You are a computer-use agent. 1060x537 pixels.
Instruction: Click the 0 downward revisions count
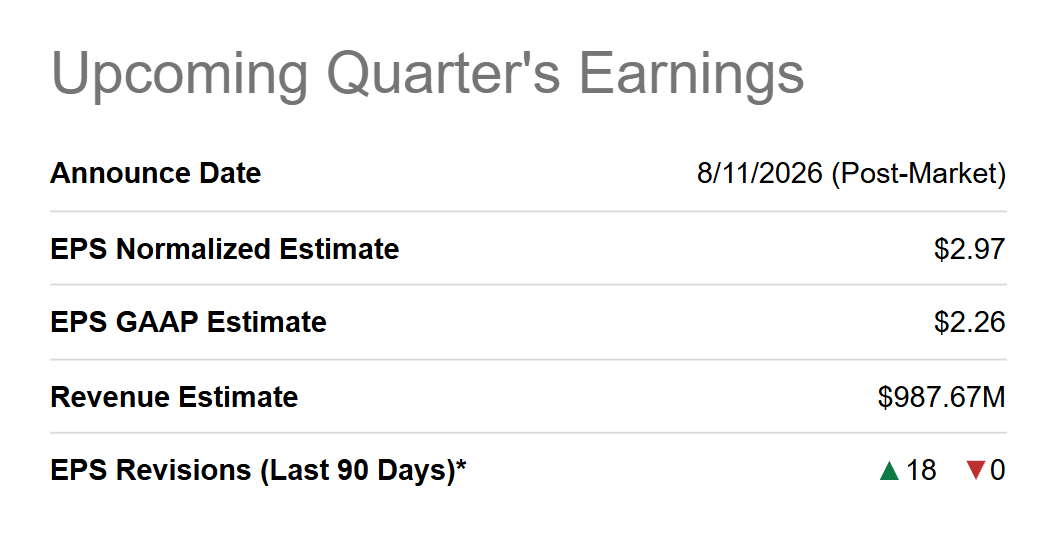coord(997,470)
